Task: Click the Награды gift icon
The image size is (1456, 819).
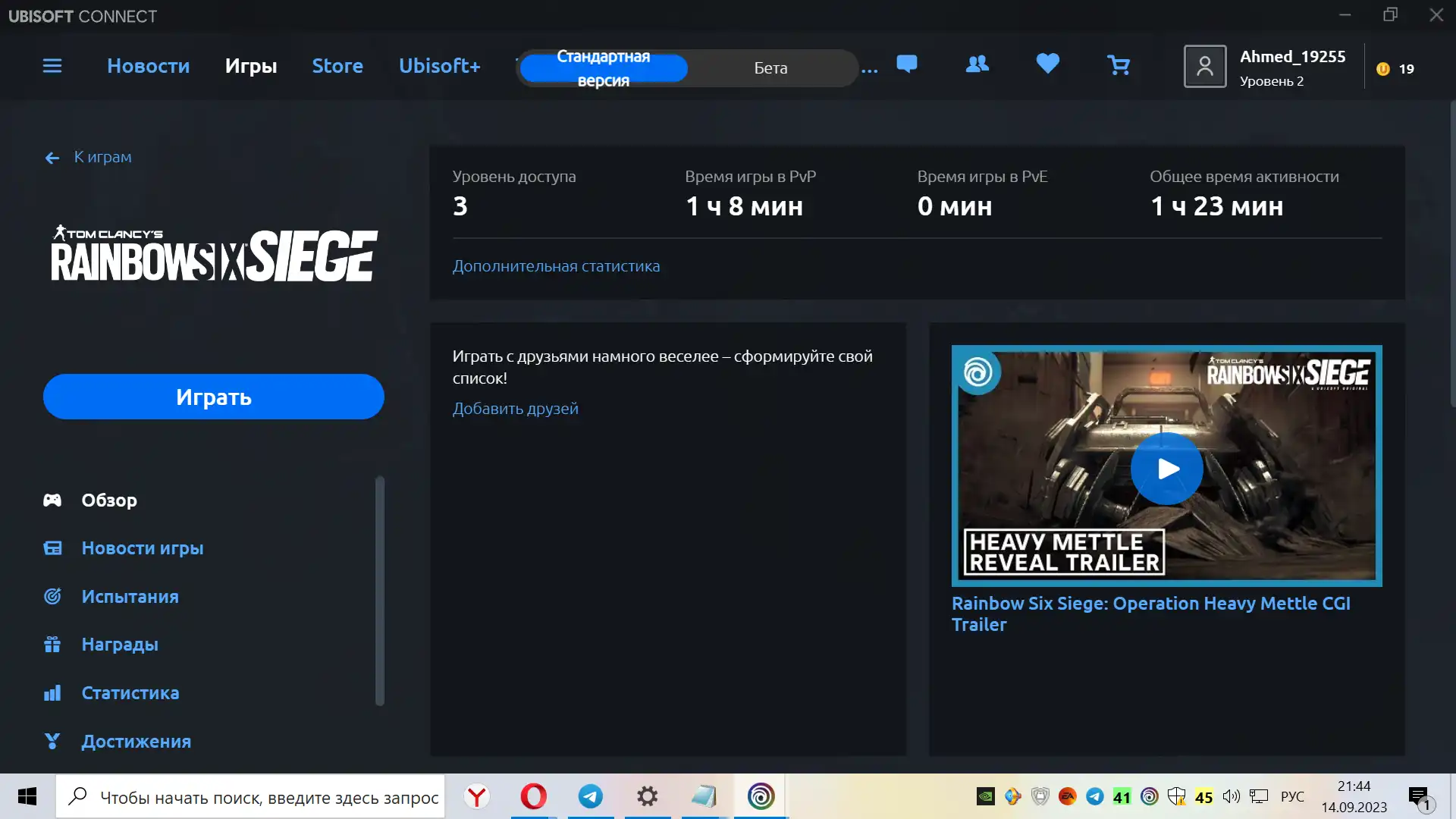Action: click(x=52, y=644)
